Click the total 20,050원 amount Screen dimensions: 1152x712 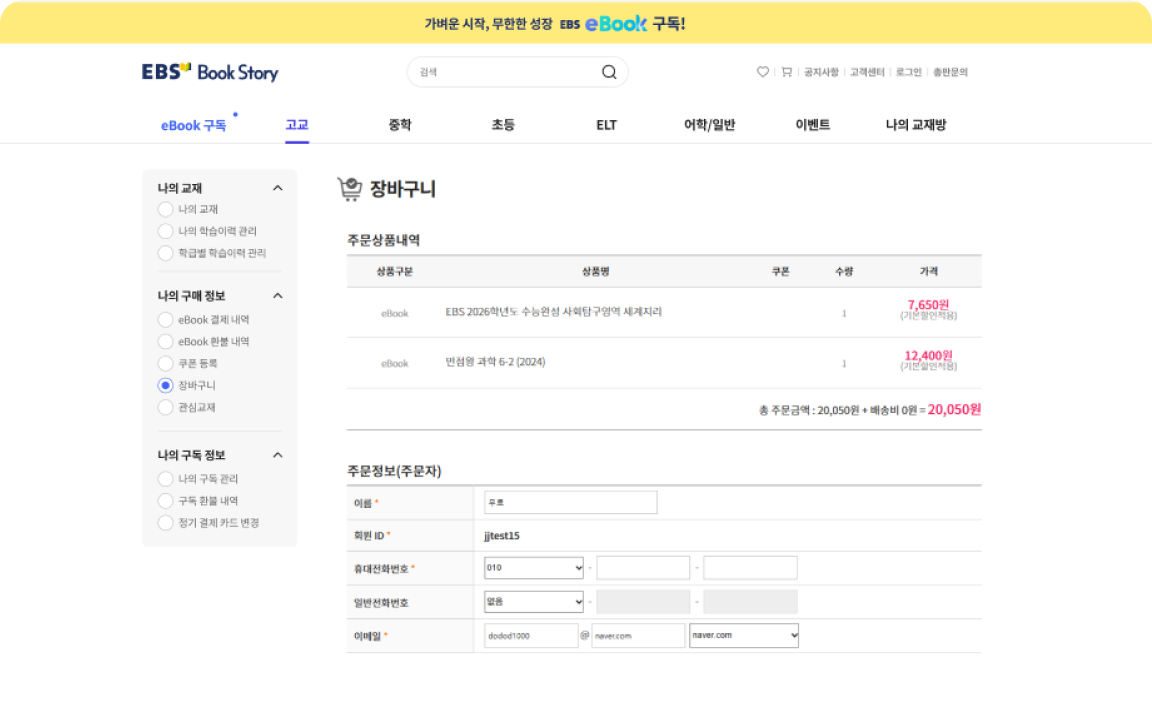954,409
